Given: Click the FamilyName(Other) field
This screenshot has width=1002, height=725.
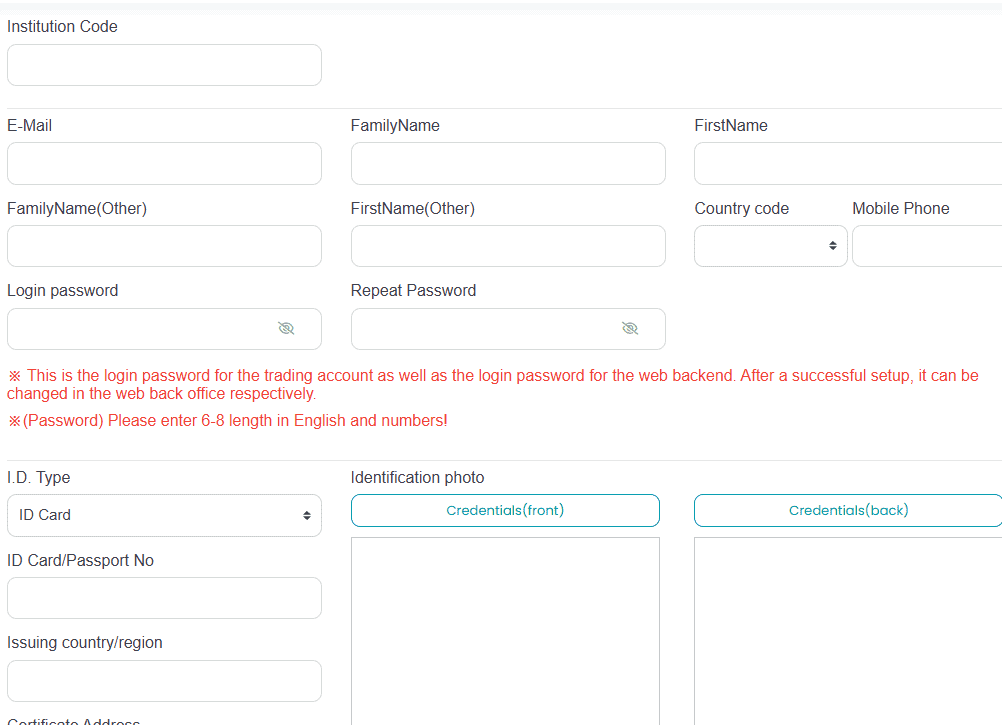Looking at the screenshot, I should (164, 245).
